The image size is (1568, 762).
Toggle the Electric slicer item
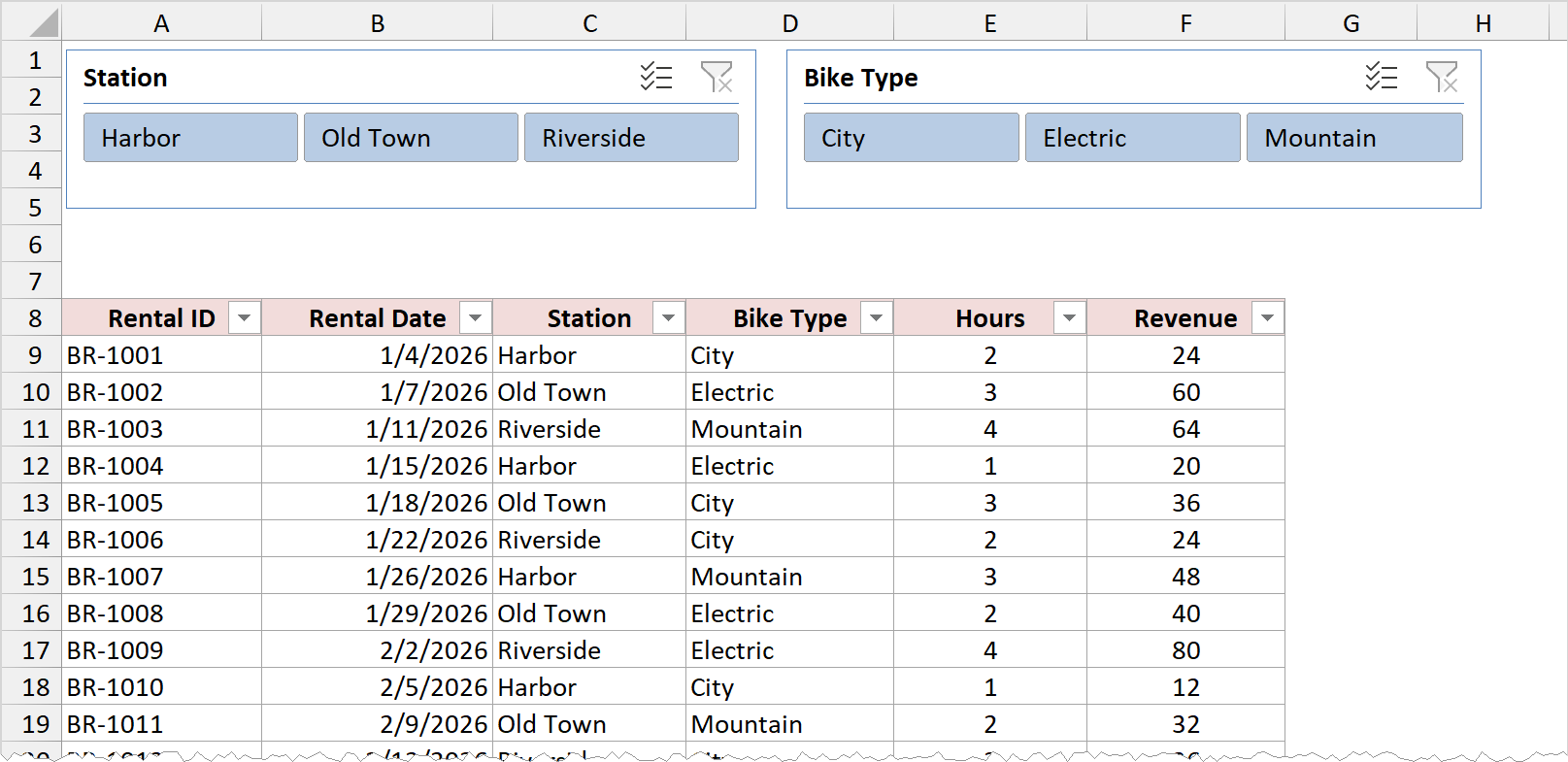(1132, 138)
